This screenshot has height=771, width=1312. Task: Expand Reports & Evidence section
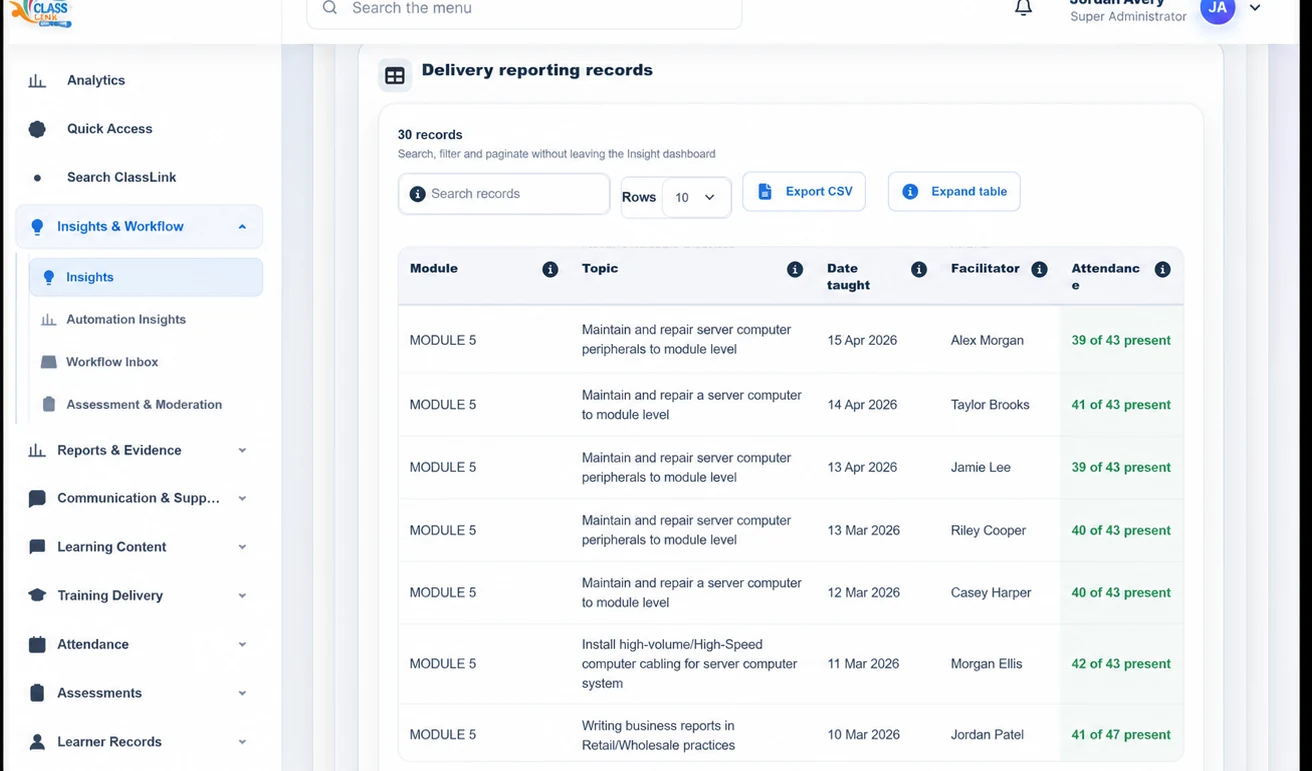(x=139, y=451)
